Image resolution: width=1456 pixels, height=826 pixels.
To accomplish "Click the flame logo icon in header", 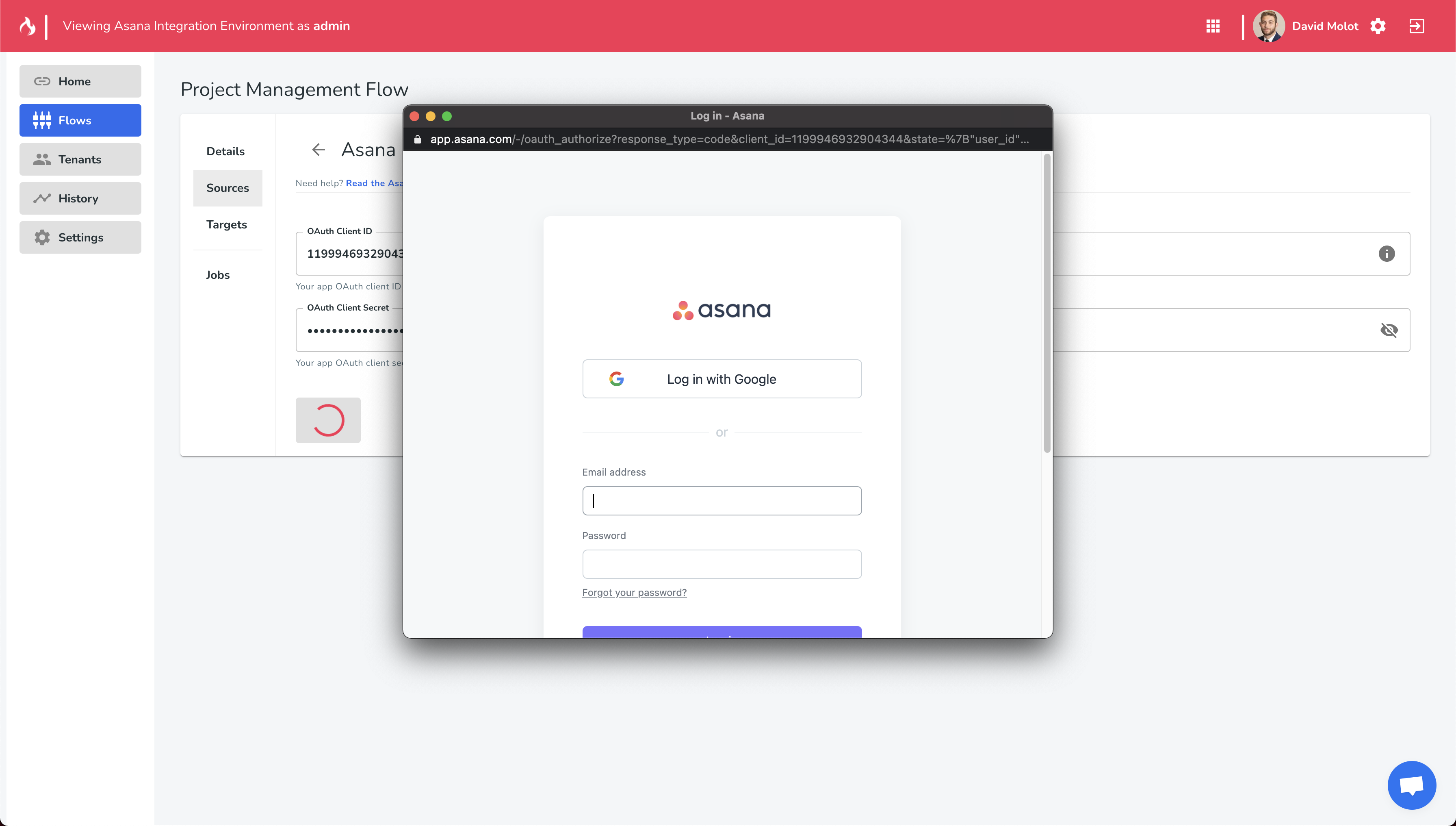I will [27, 26].
